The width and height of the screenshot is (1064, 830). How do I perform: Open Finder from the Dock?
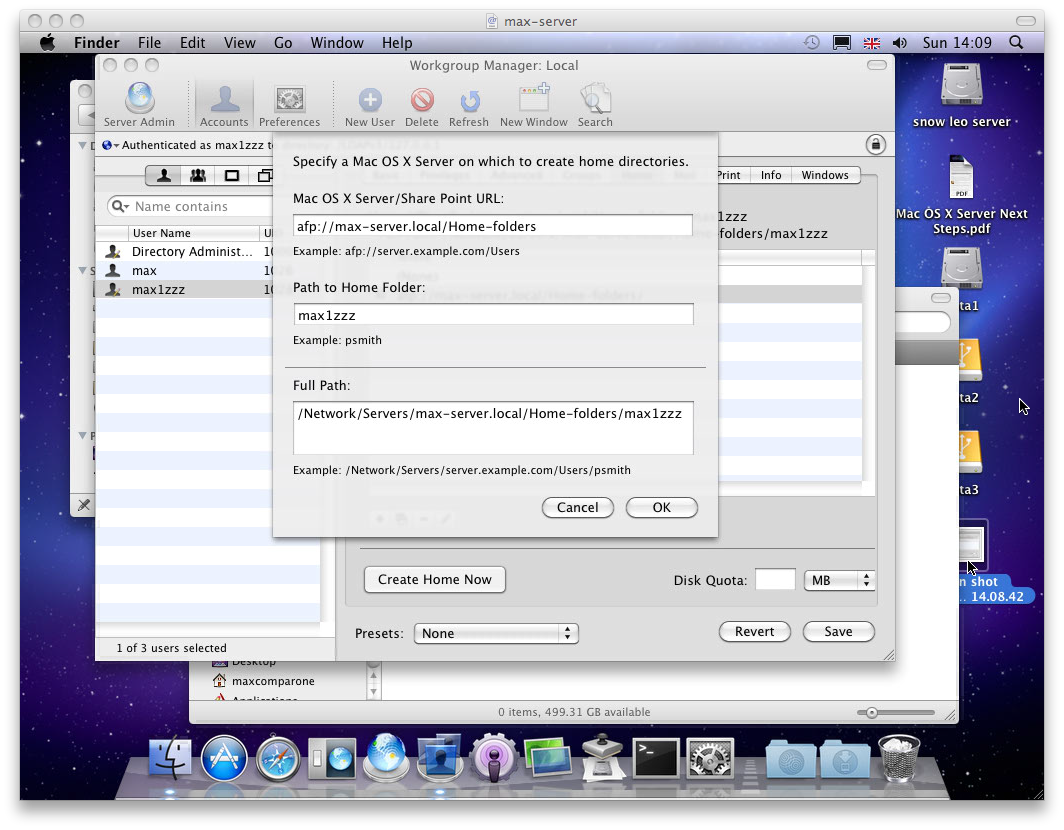(170, 757)
